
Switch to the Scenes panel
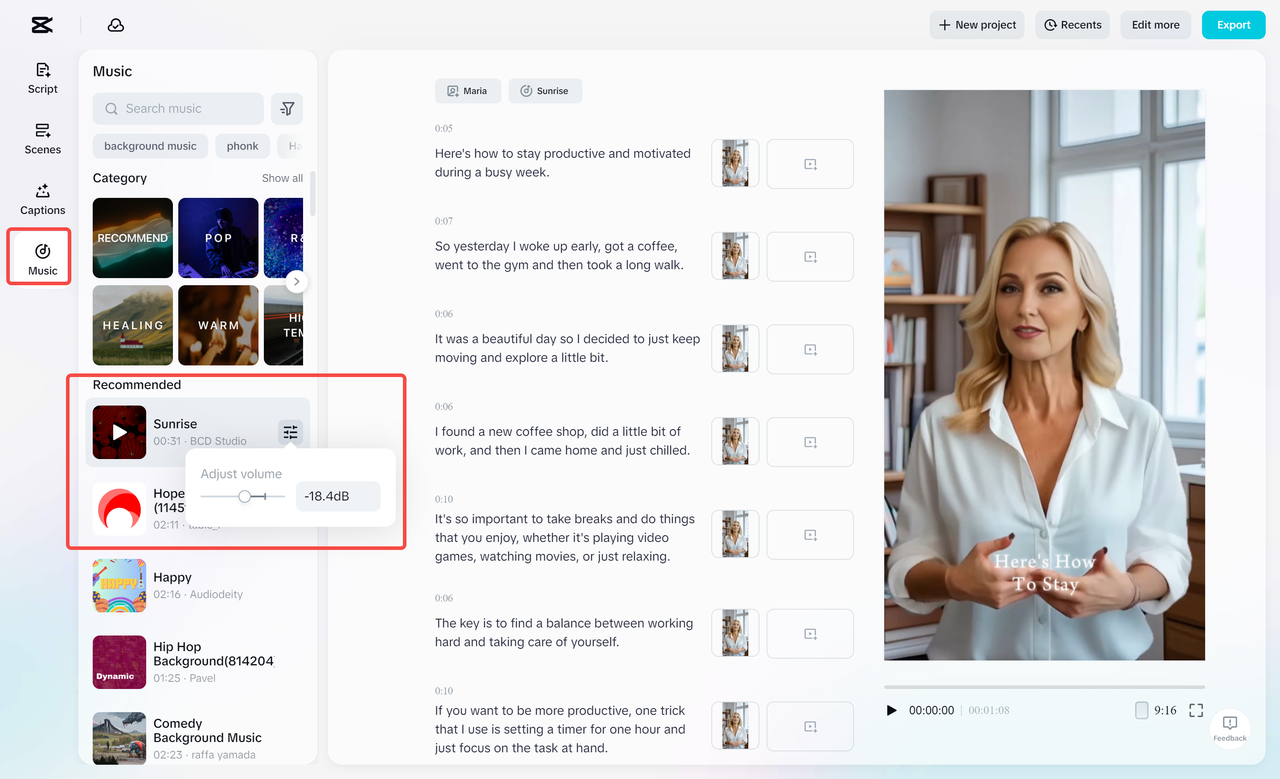pyautogui.click(x=43, y=139)
